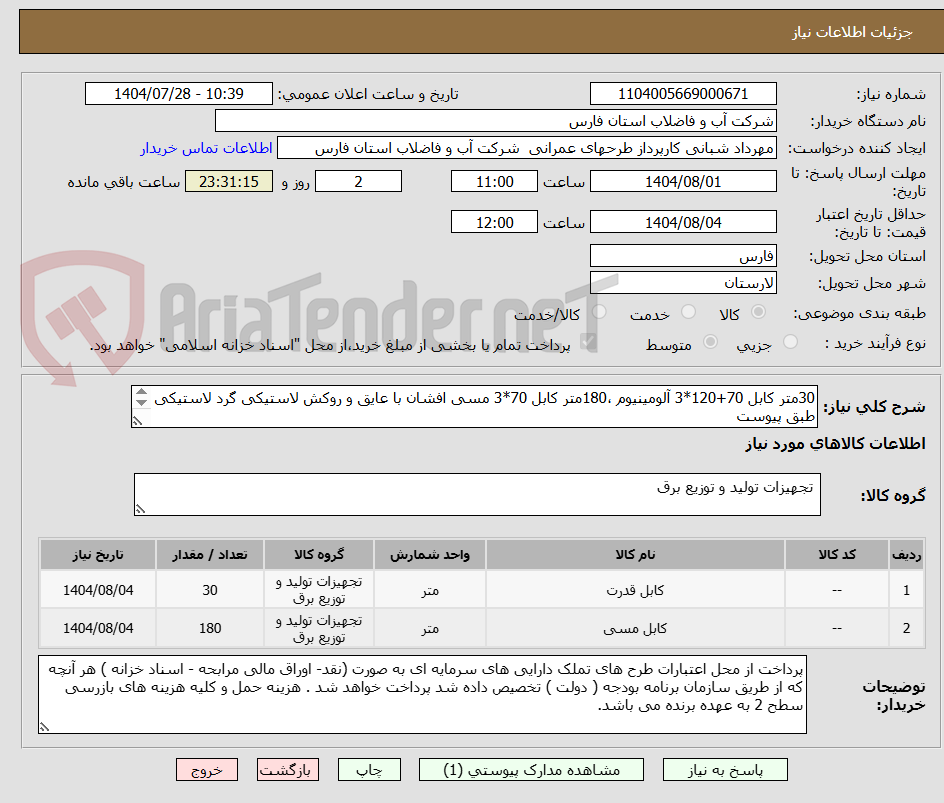Click the خروج (Exit) button
Viewport: 944px width, 803px height.
click(x=207, y=769)
